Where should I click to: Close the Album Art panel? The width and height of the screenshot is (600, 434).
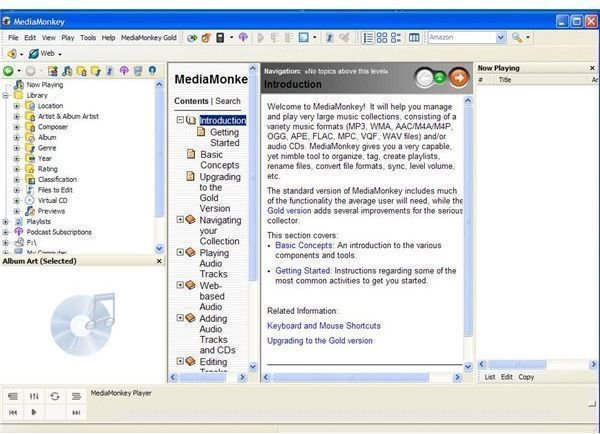(159, 261)
